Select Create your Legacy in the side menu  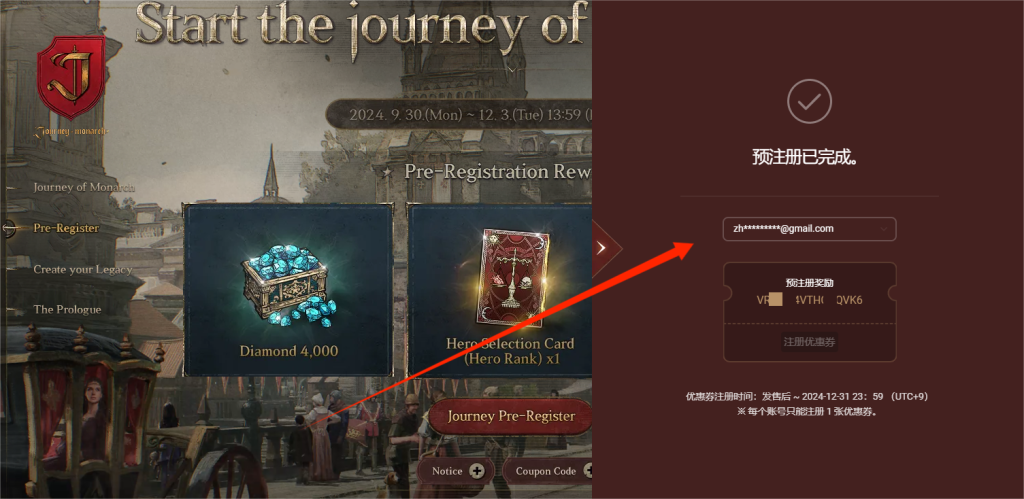(x=82, y=269)
